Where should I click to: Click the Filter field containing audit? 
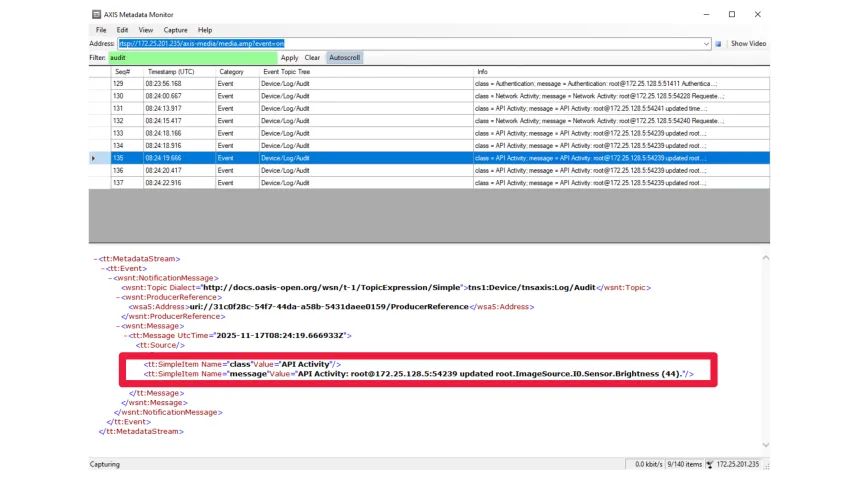(193, 58)
